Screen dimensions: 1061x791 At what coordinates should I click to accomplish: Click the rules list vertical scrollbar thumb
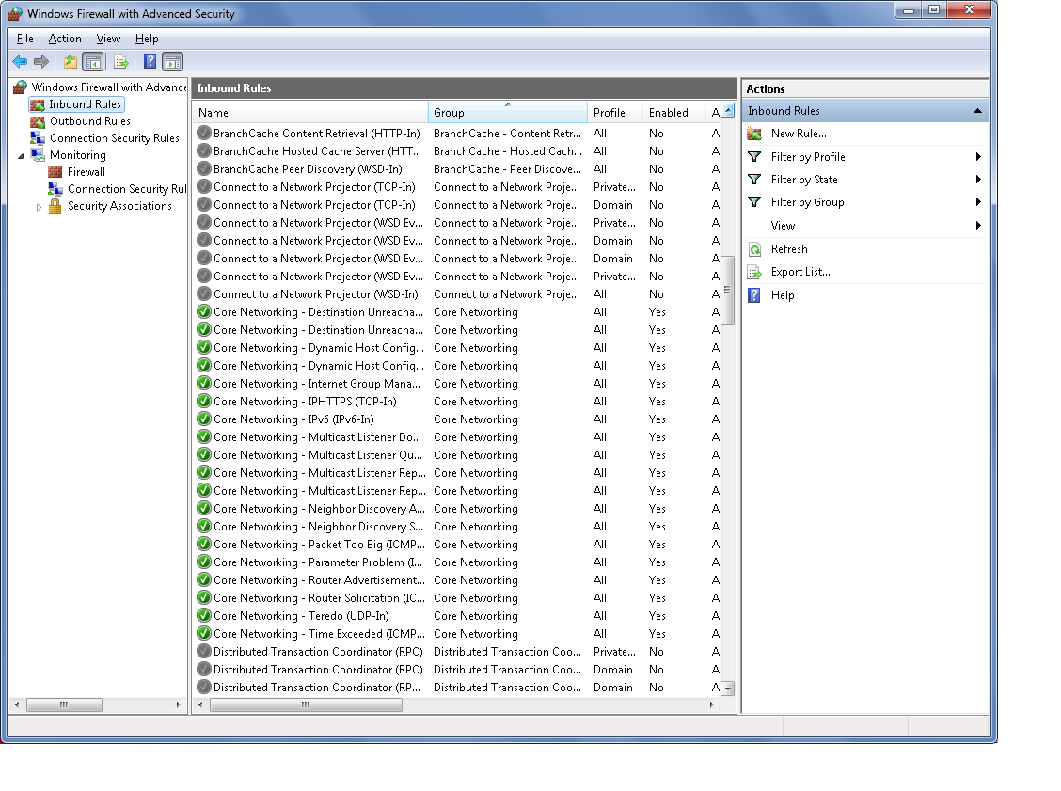[x=728, y=290]
